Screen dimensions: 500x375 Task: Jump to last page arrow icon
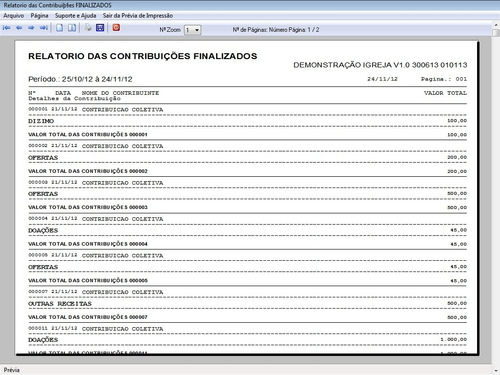[x=44, y=28]
